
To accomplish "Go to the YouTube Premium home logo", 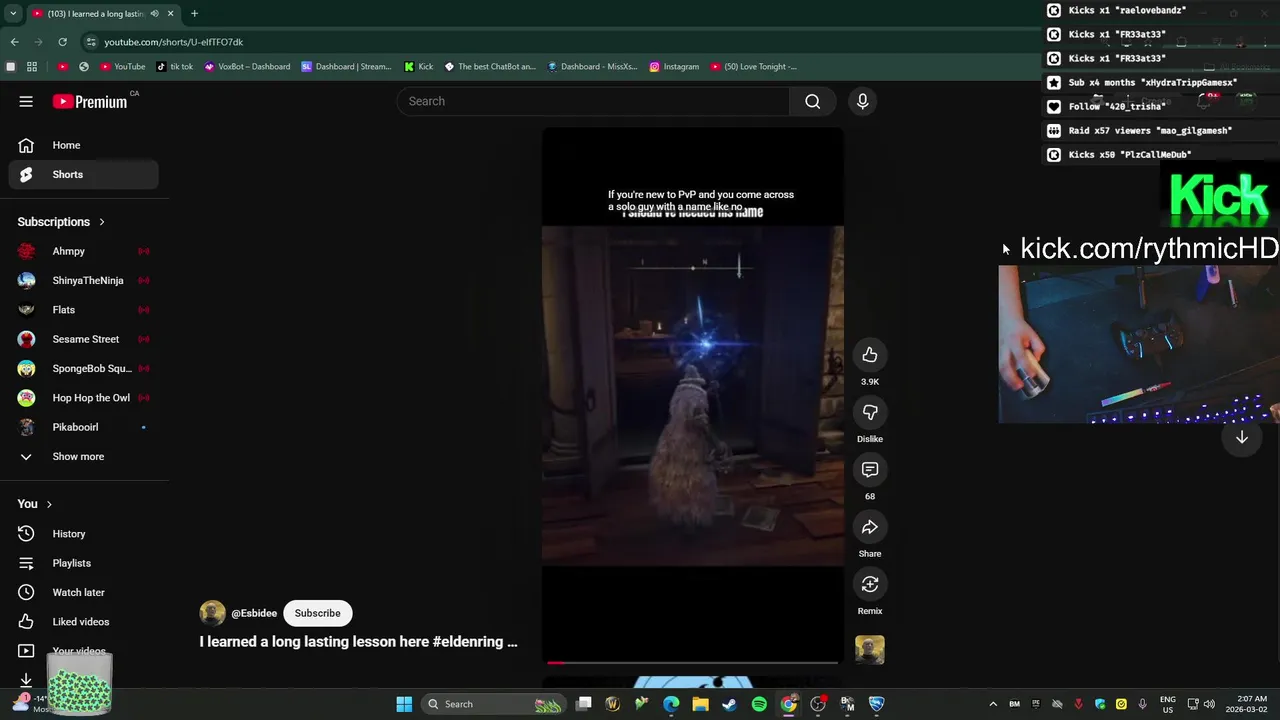I will pyautogui.click(x=90, y=101).
